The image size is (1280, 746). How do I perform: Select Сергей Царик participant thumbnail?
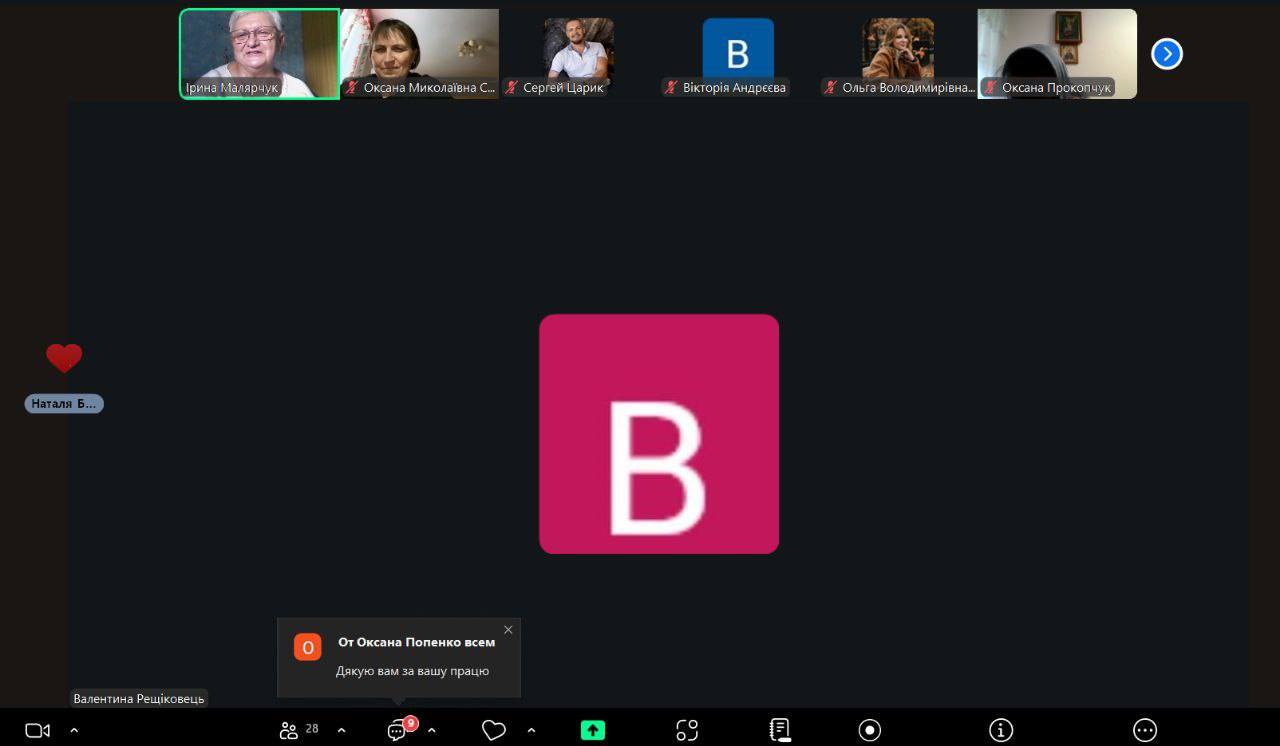click(x=579, y=53)
